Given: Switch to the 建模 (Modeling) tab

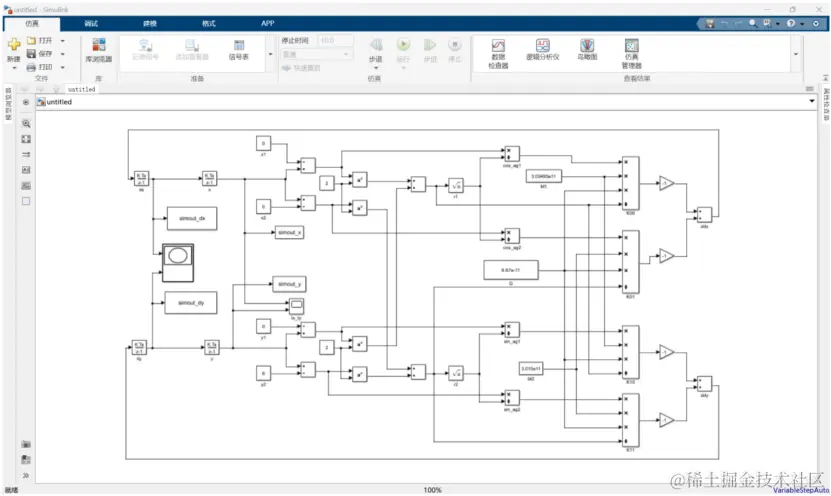Looking at the screenshot, I should (150, 23).
